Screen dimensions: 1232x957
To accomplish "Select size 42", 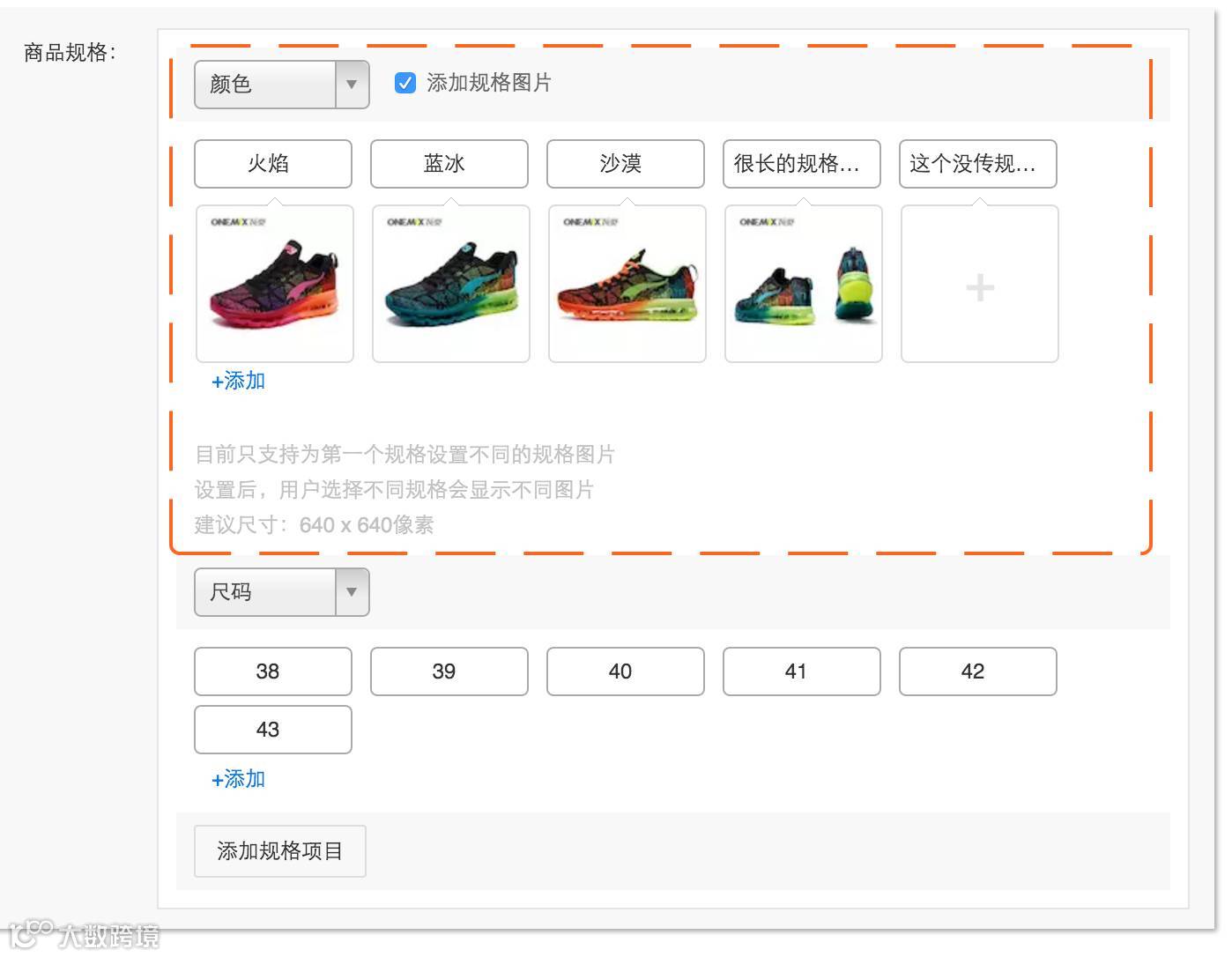I will (978, 671).
